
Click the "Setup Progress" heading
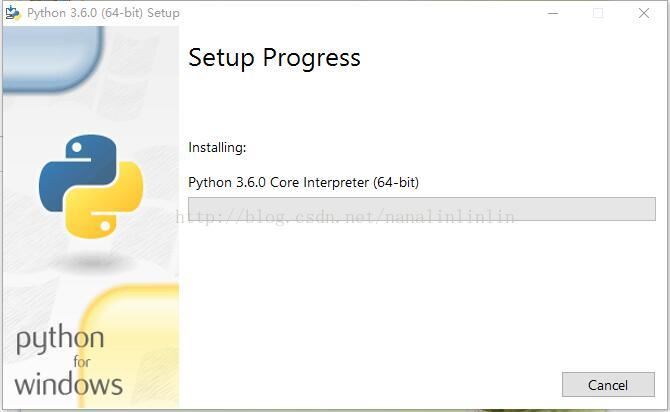(x=274, y=58)
